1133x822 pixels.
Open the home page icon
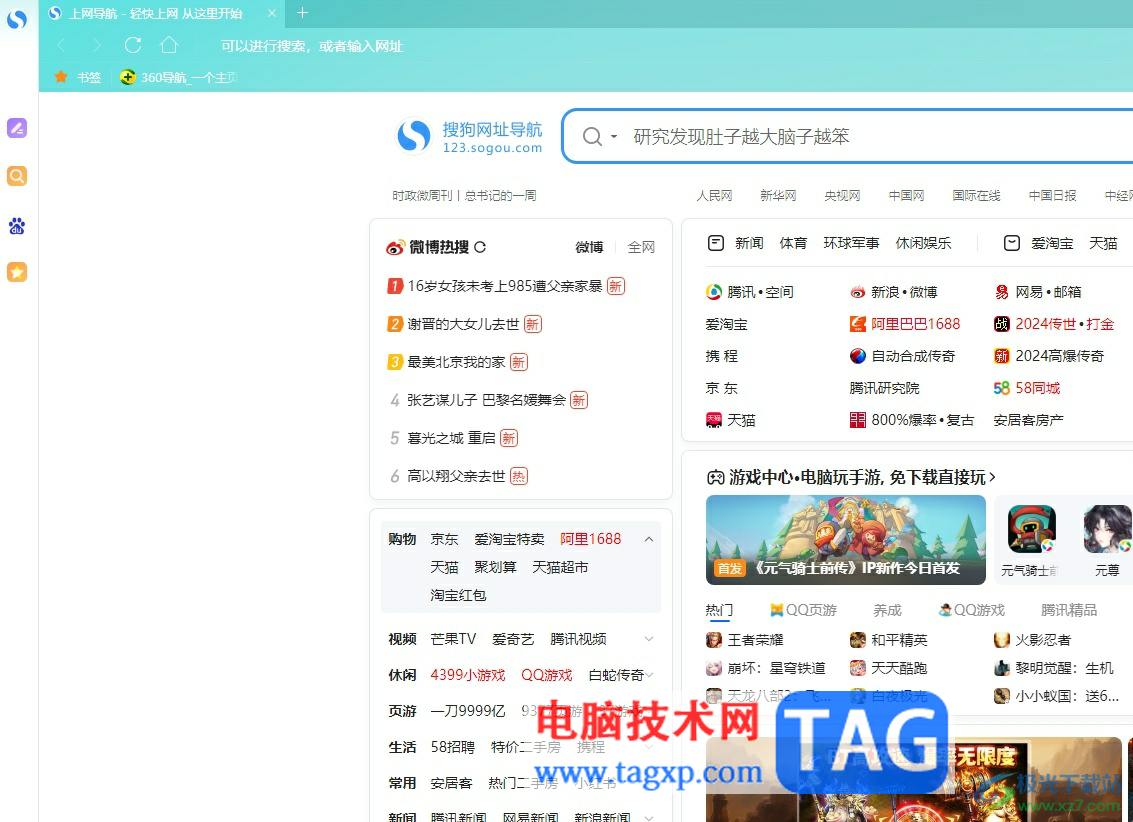tap(169, 45)
